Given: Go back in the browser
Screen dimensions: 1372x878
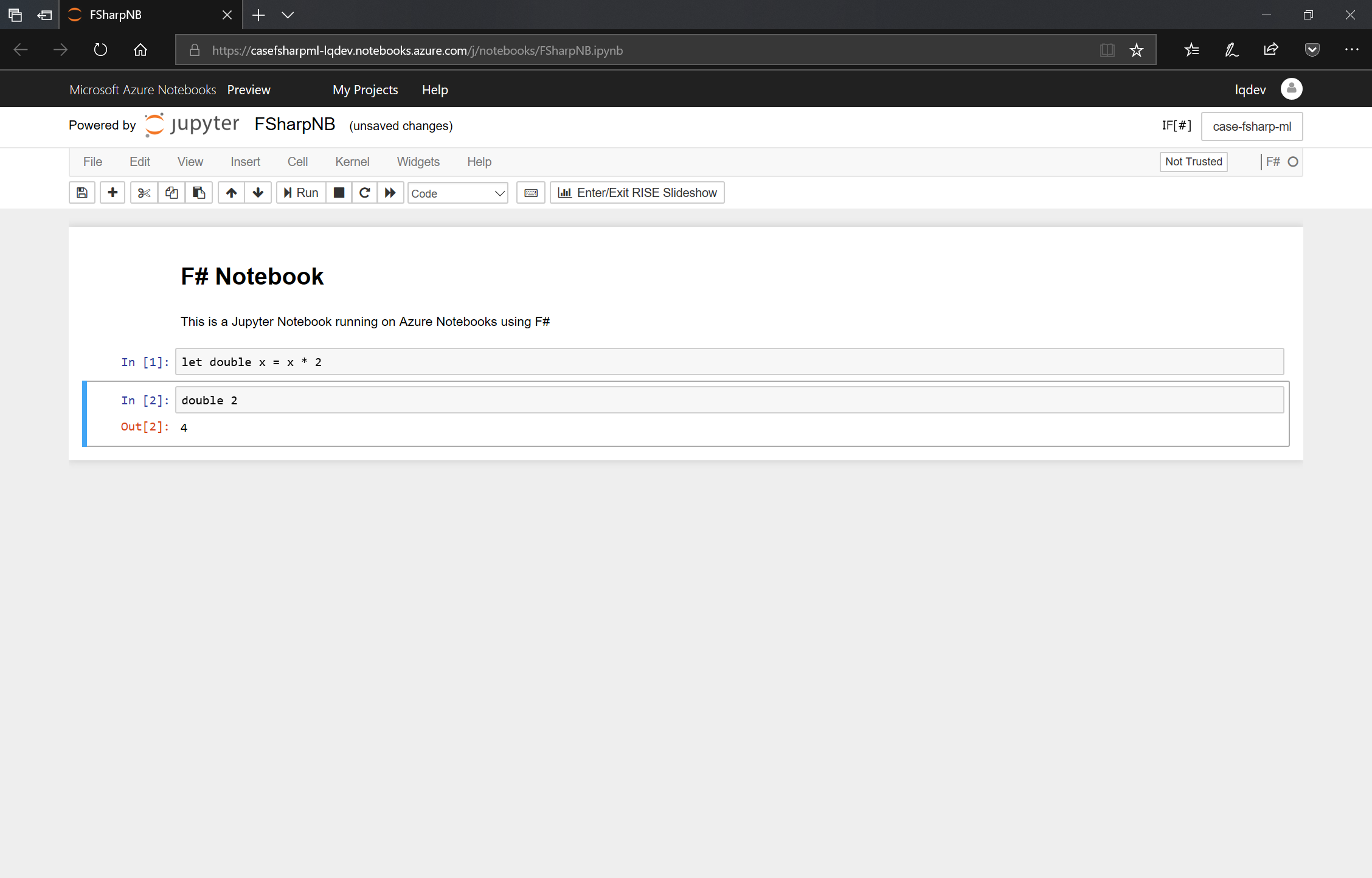Looking at the screenshot, I should point(21,50).
